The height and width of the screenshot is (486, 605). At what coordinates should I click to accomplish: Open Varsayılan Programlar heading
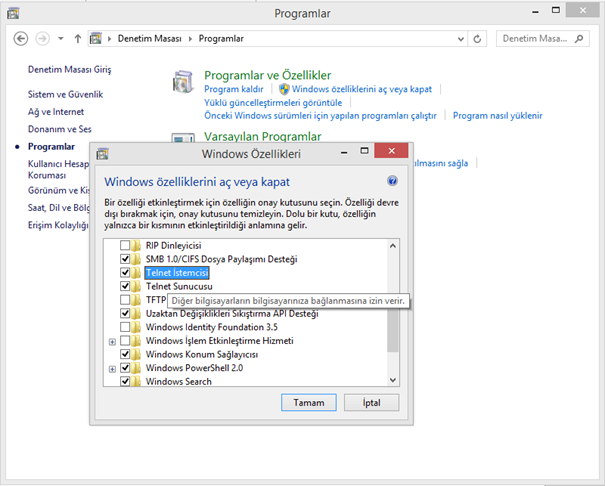point(262,136)
